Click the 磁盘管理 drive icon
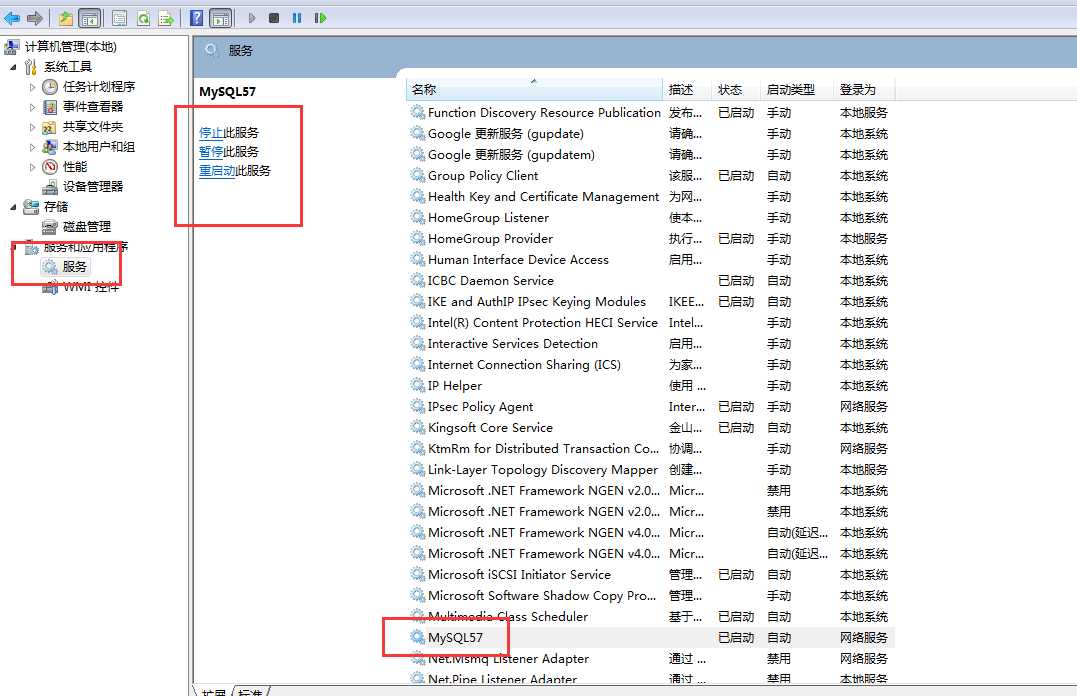Viewport: 1077px width, 696px height. coord(49,227)
